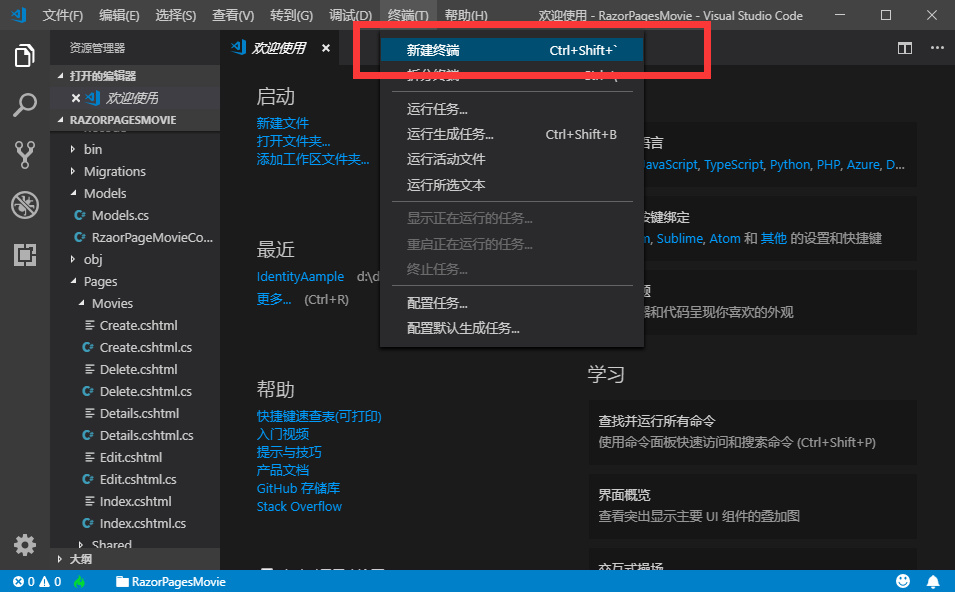Close 欢迎使用 in open editors list
Viewport: 955px width, 592px height.
pos(76,97)
